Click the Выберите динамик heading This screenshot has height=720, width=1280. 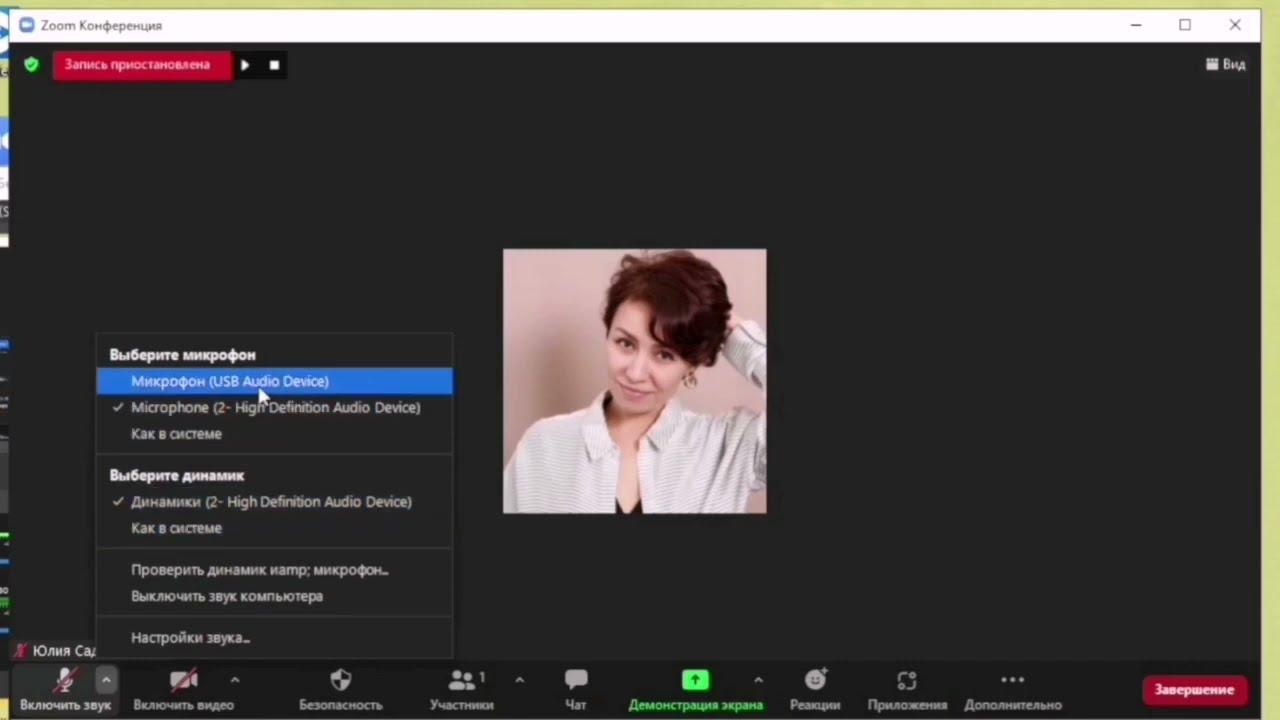point(177,476)
